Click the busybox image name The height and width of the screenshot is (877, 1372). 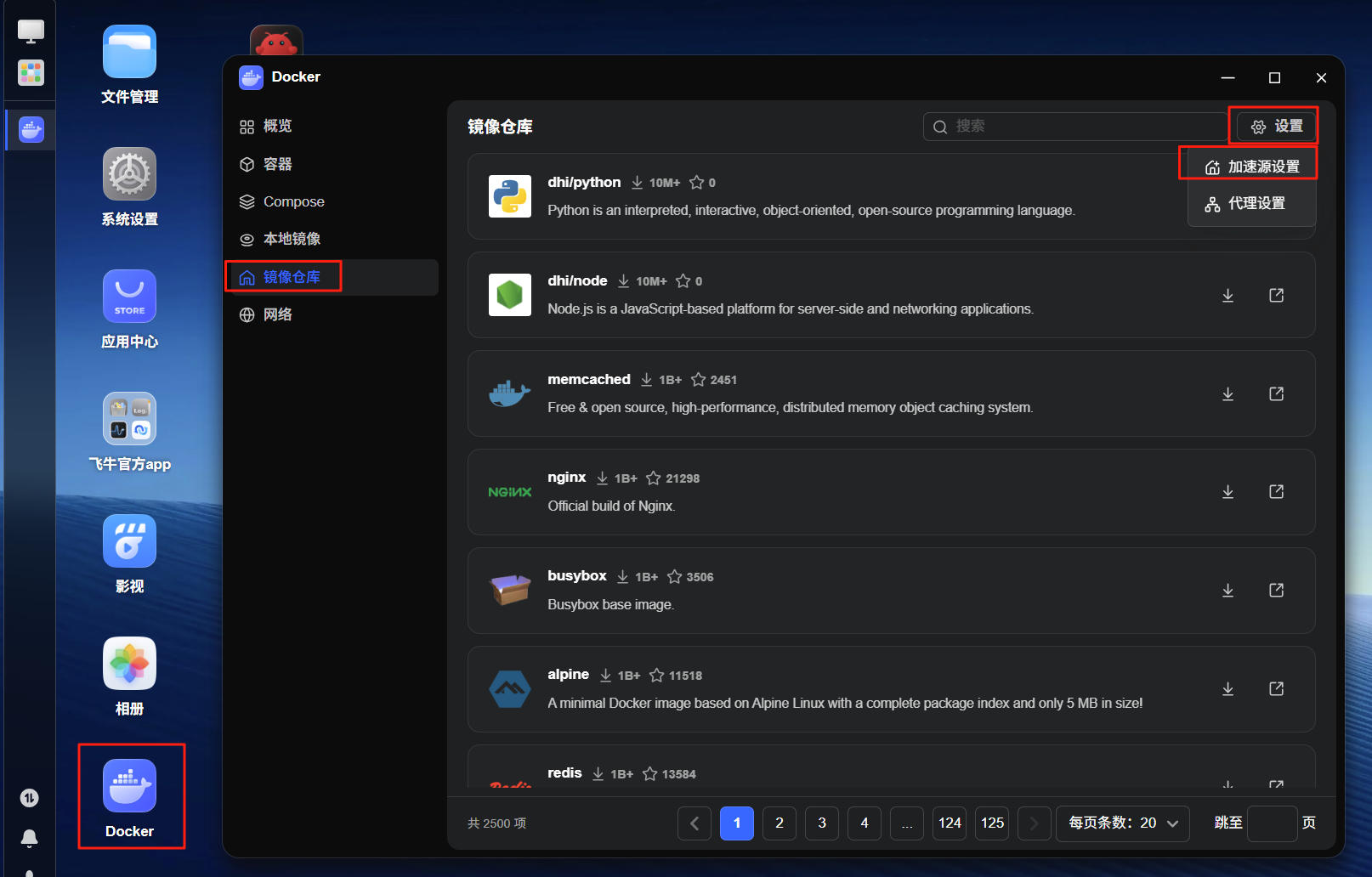point(577,576)
